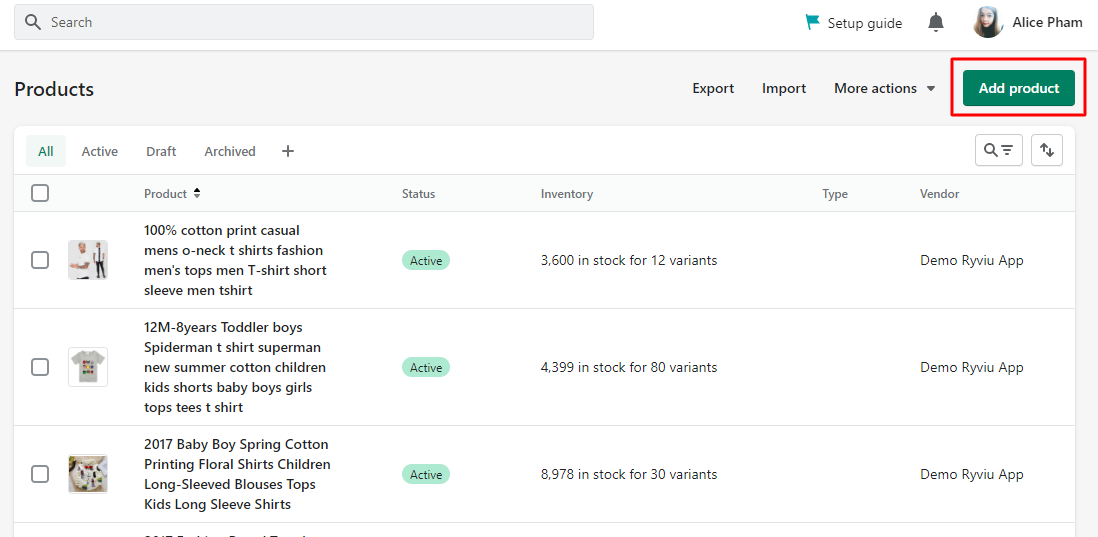Screen dimensions: 1098x537
Task: Click the notifications bell icon
Action: [x=936, y=23]
